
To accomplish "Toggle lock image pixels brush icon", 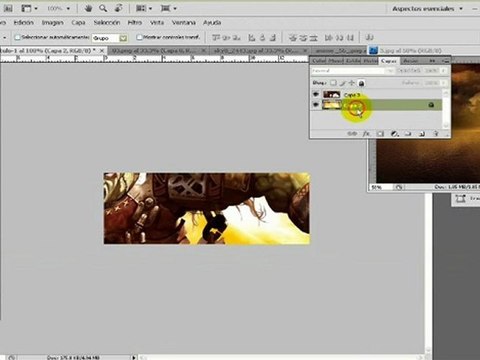I will [x=342, y=83].
